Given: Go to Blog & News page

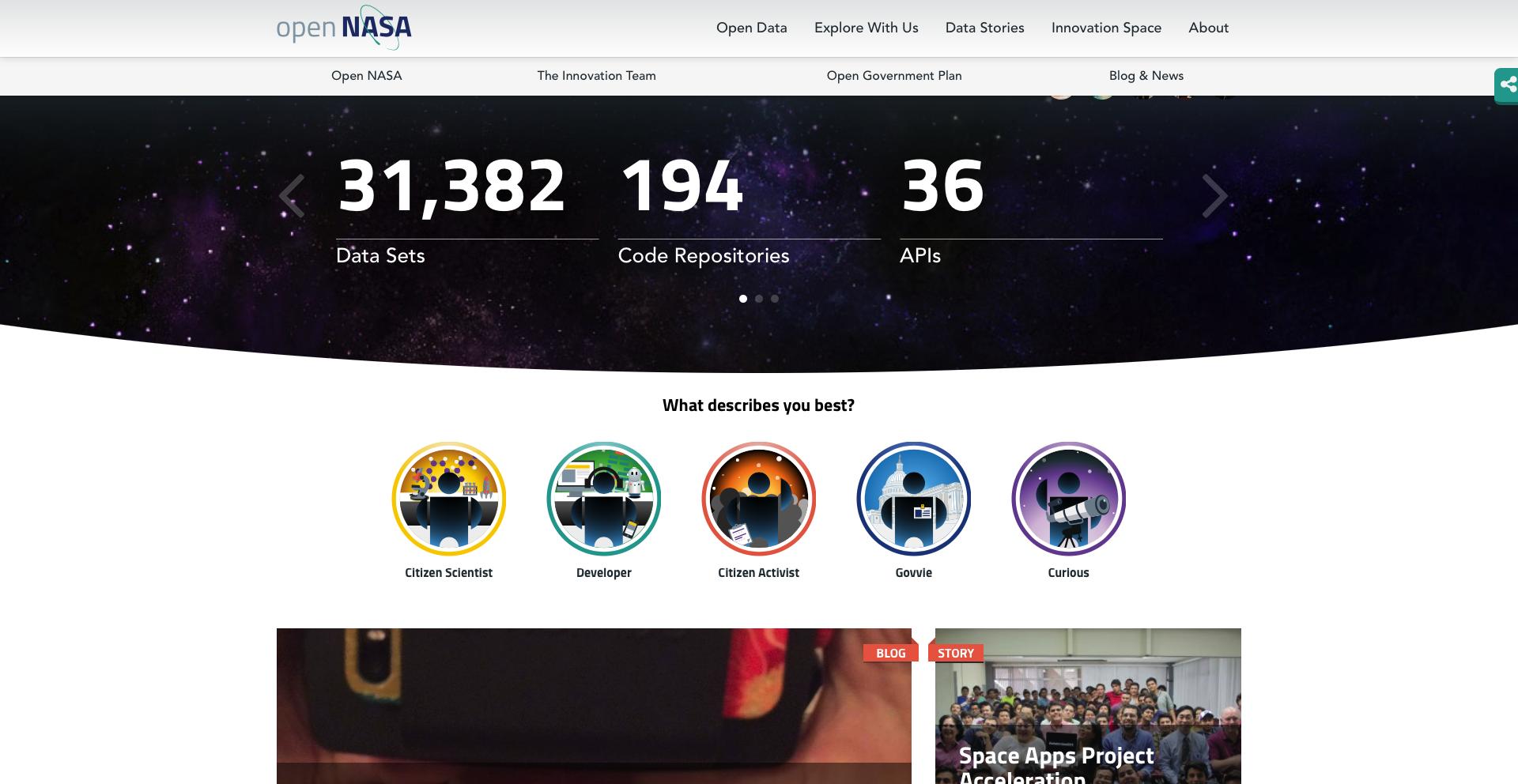Looking at the screenshot, I should [1146, 76].
